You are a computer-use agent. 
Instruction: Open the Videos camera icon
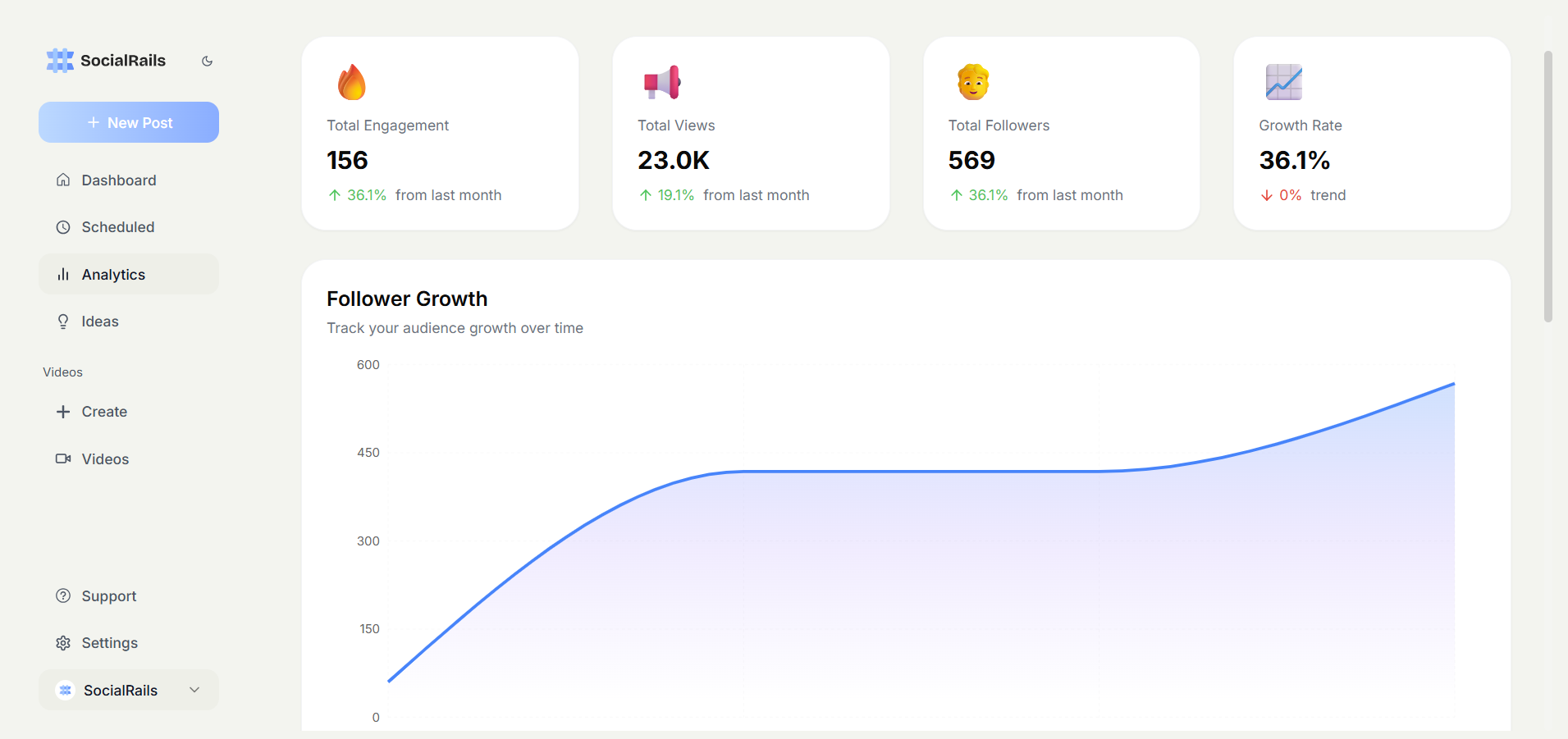(x=63, y=459)
